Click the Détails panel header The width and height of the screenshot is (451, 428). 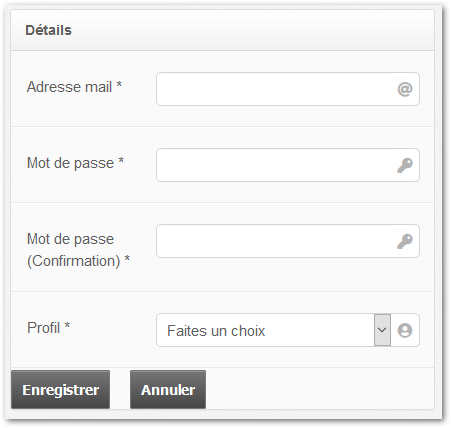pos(222,30)
